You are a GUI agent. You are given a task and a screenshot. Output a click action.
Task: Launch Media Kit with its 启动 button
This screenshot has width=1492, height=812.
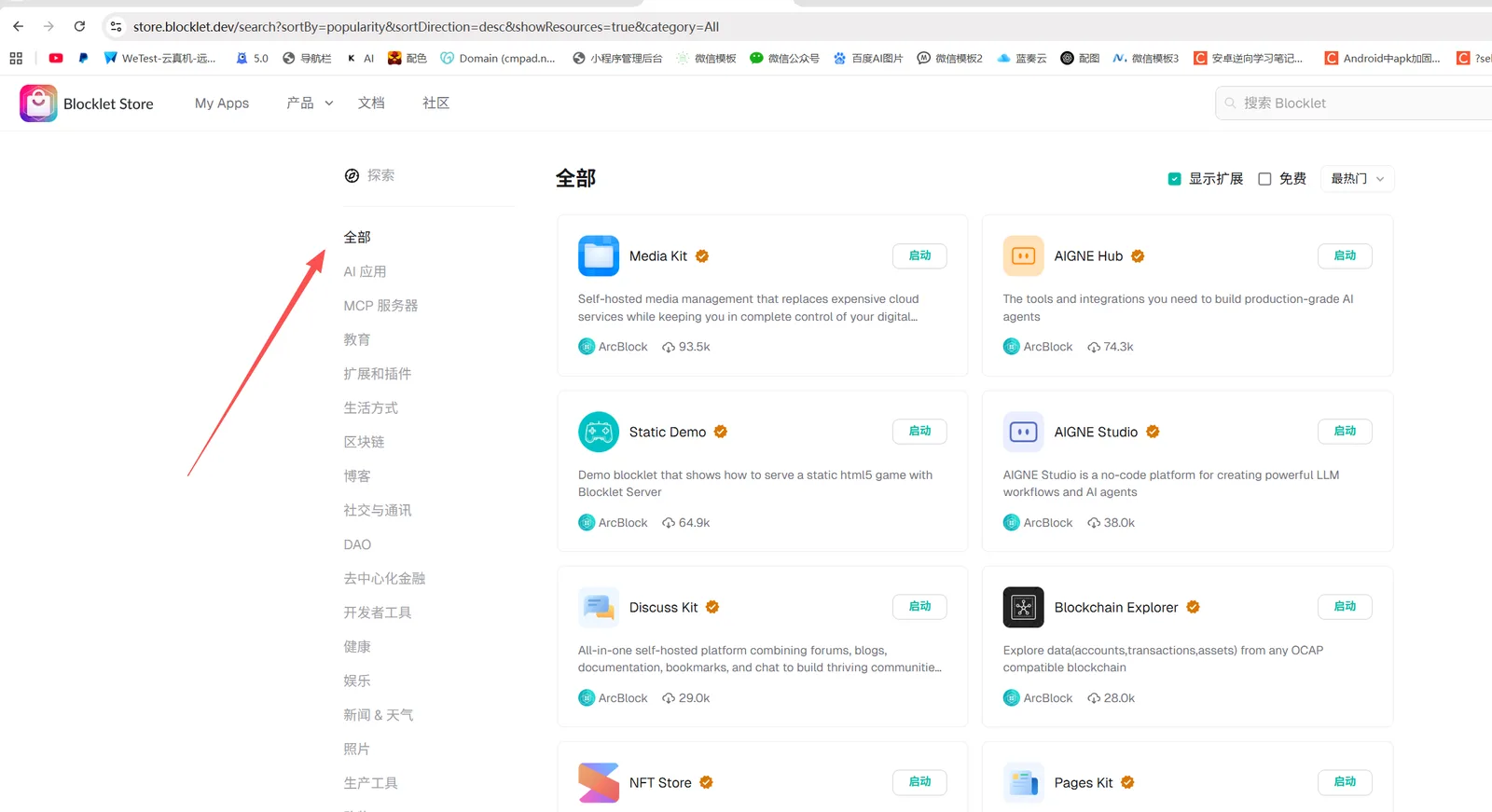pos(919,256)
